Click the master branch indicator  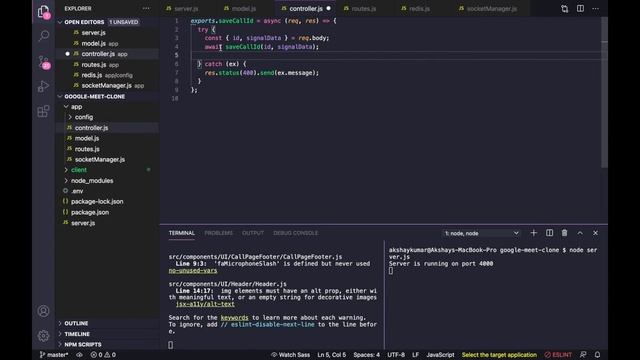54,355
